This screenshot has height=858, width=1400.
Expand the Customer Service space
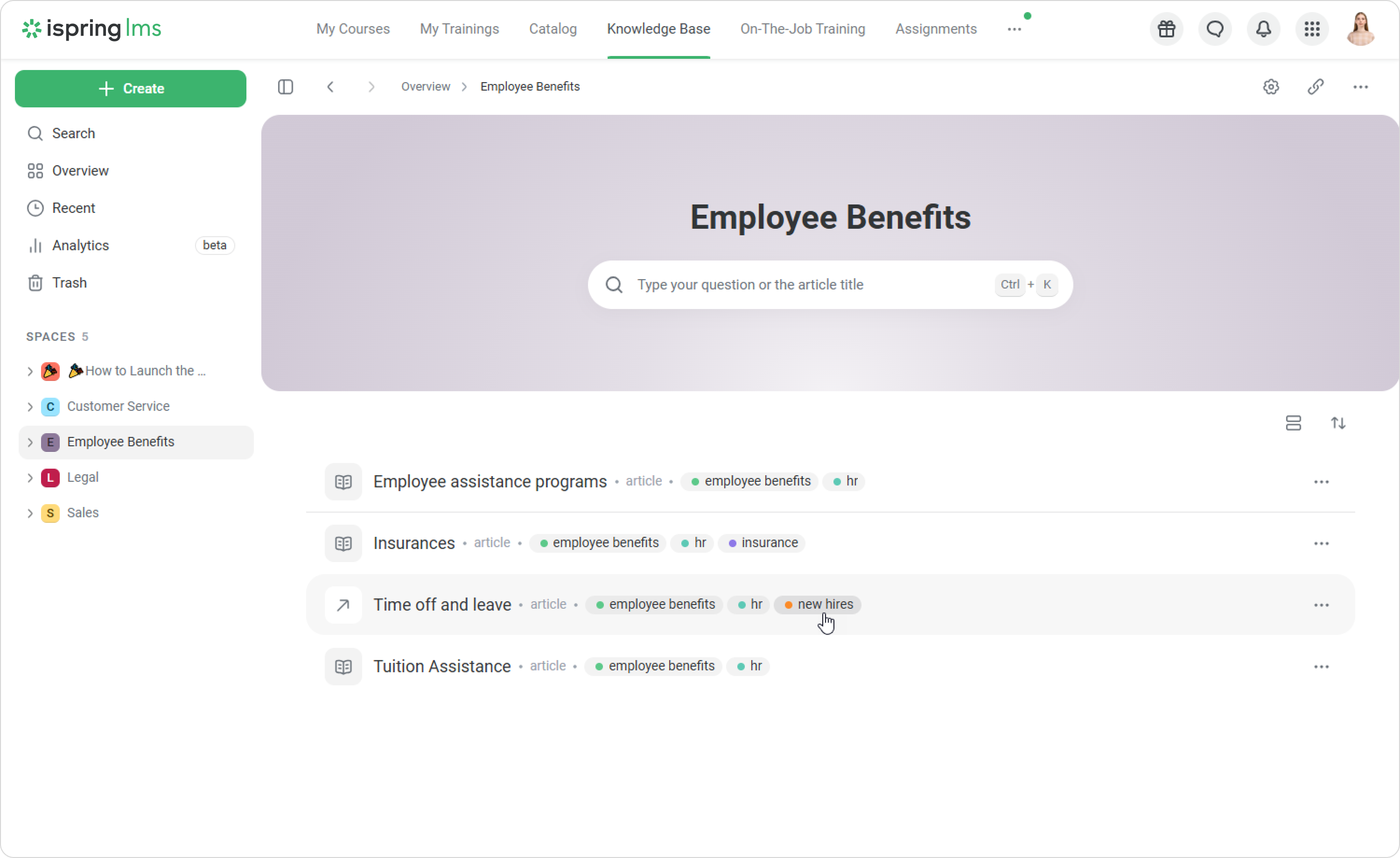30,407
